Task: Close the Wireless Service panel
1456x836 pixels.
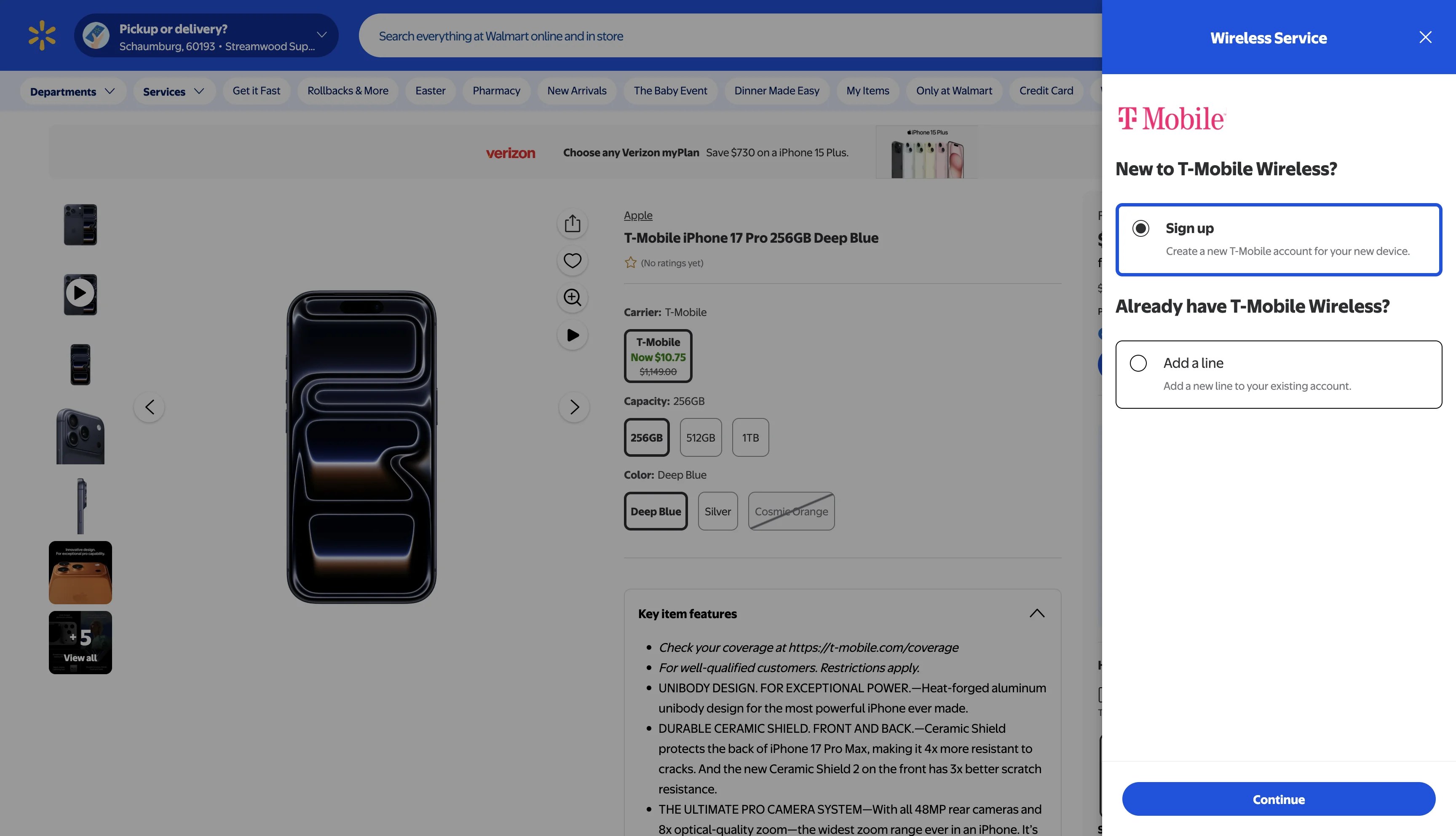Action: click(x=1425, y=38)
